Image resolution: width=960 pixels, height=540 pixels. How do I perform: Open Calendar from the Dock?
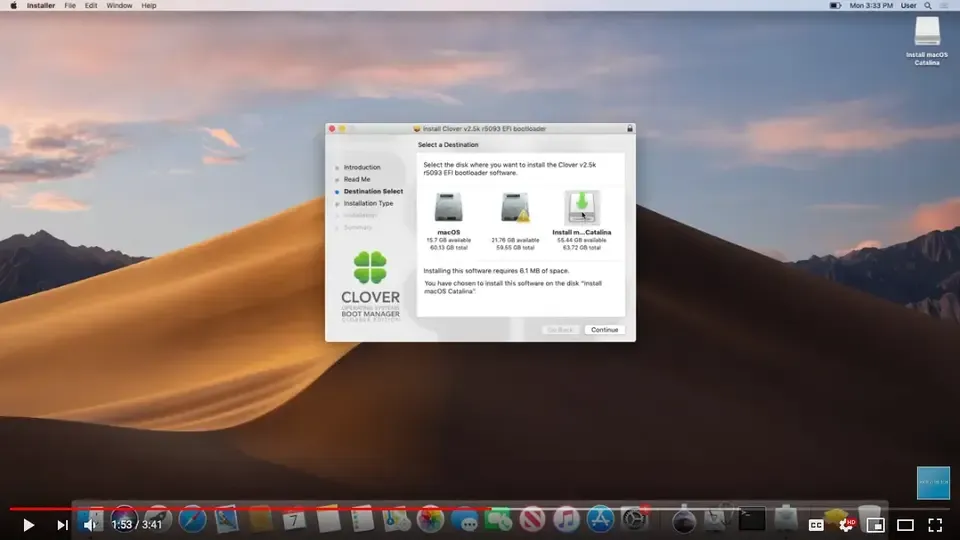294,520
